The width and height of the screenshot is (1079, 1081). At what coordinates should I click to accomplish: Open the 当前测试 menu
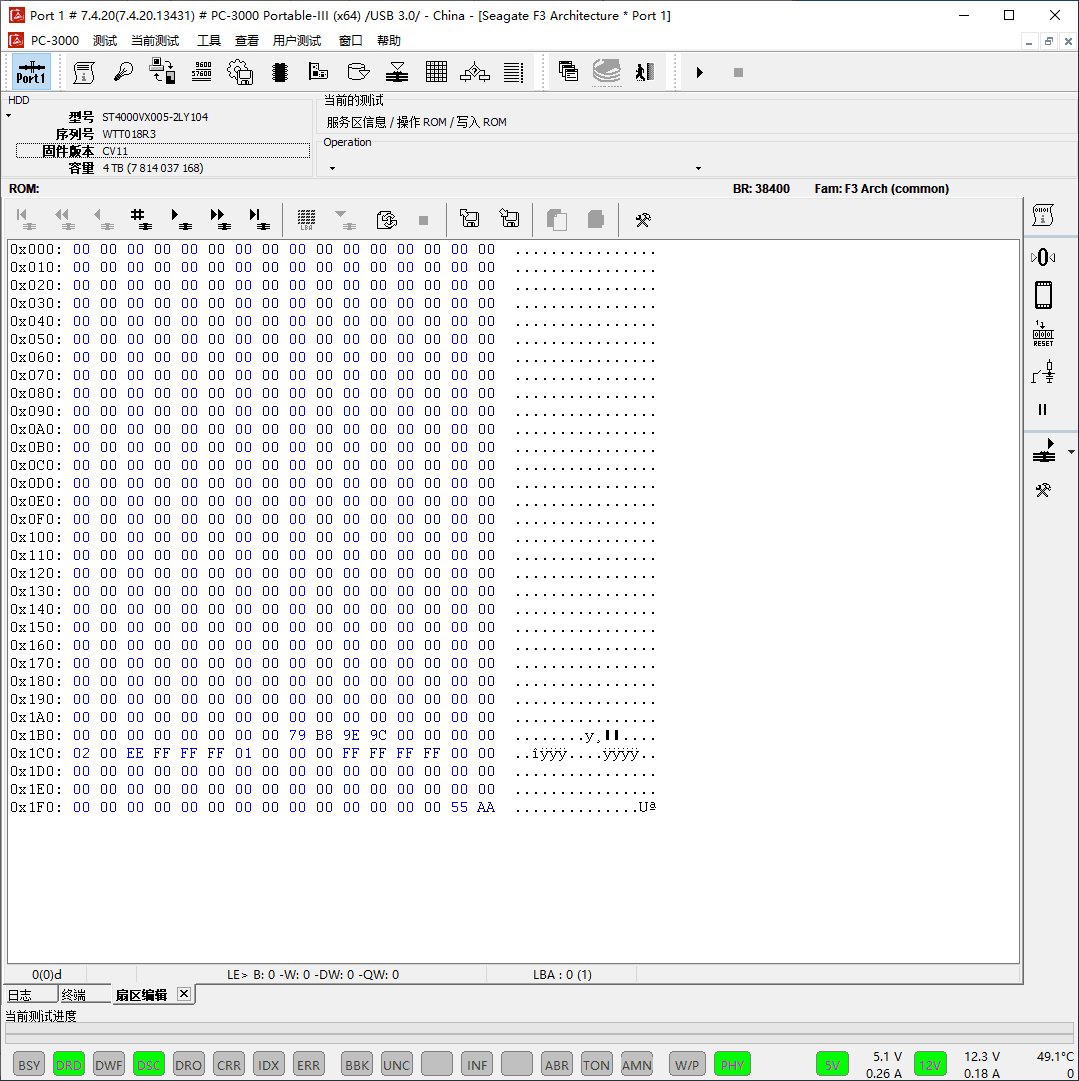(x=155, y=41)
